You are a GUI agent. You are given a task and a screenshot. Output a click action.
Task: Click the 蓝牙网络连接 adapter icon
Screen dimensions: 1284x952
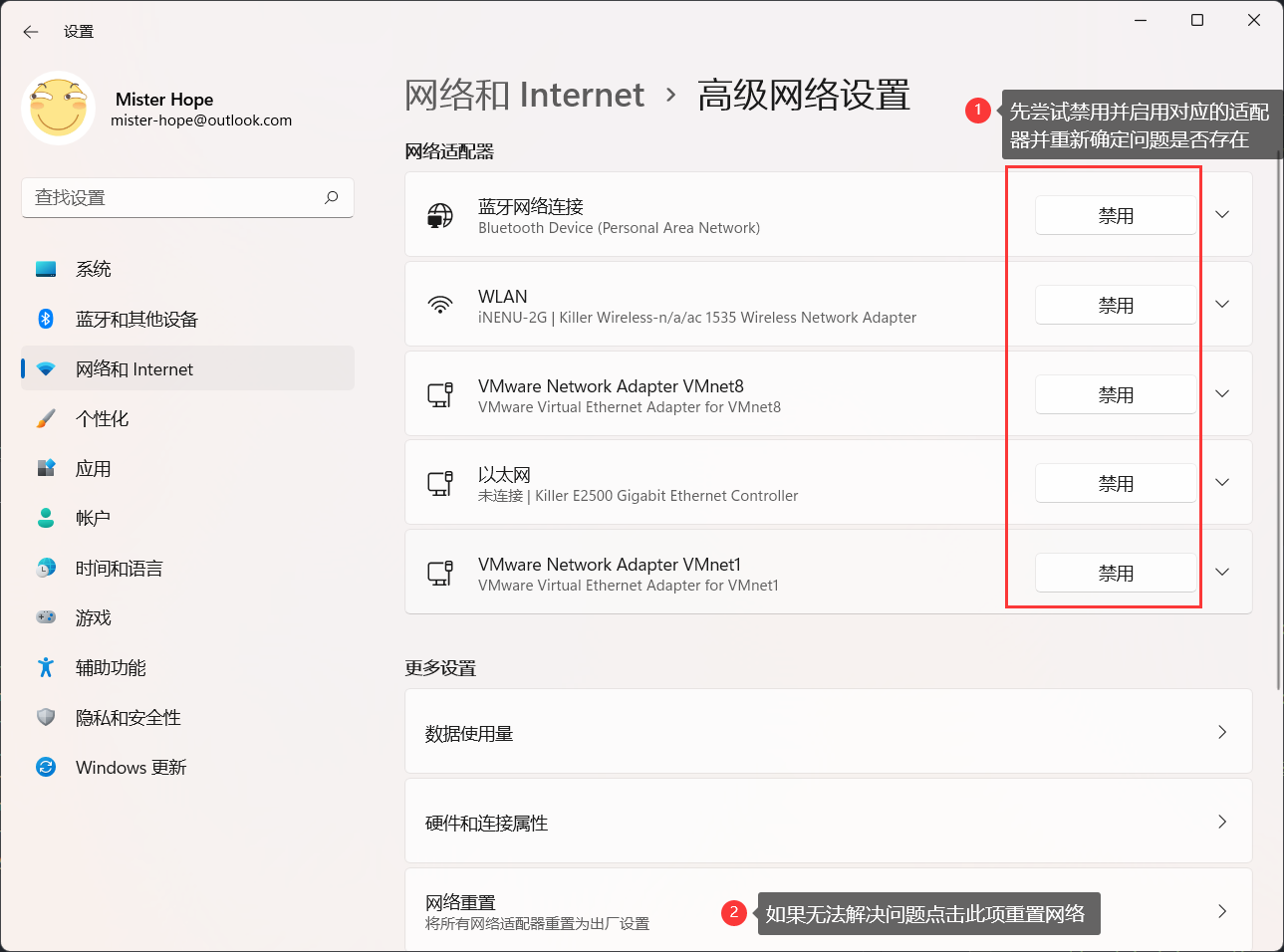(x=440, y=215)
